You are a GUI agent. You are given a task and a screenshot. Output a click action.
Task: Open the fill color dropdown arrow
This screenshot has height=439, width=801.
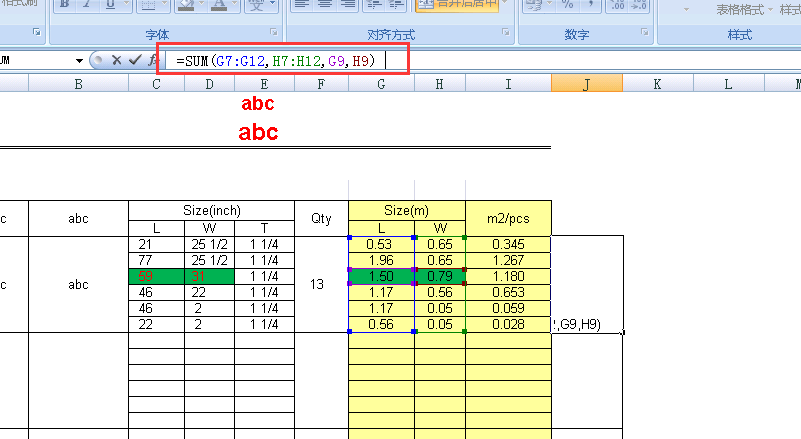click(200, 5)
